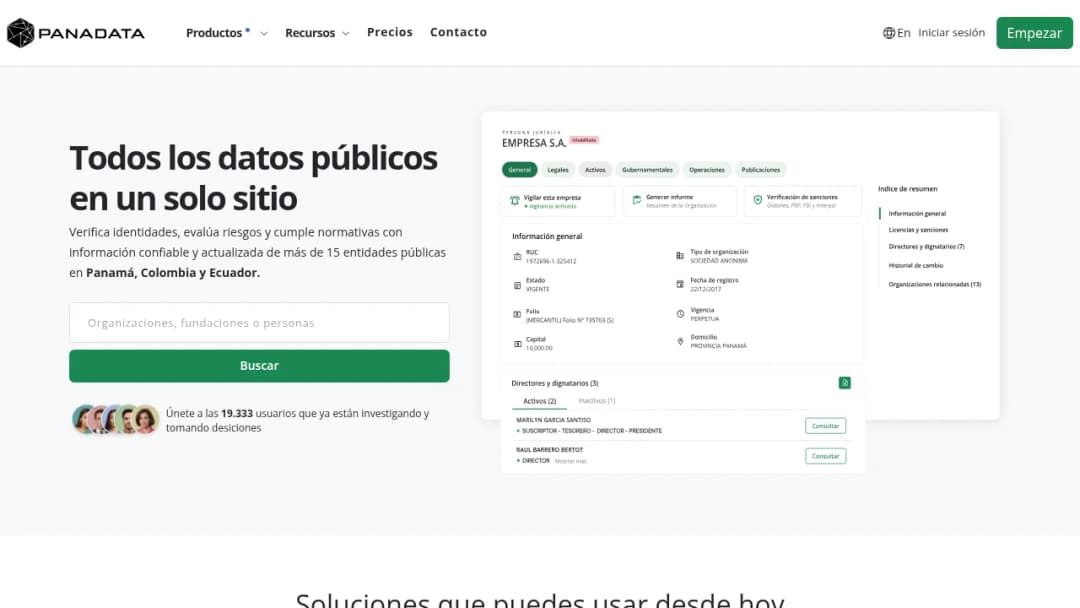Click the Domicilio location pin icon

680,342
